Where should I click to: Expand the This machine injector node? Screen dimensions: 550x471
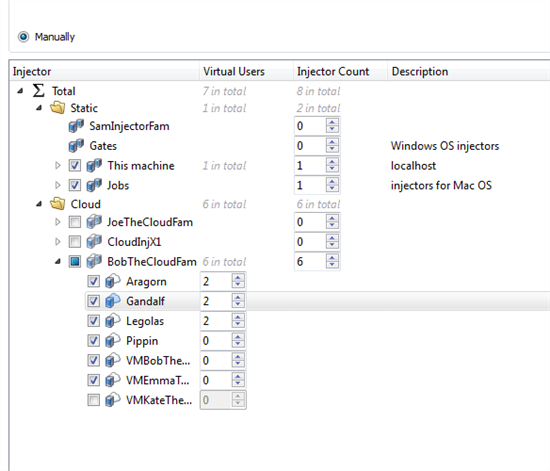point(58,166)
